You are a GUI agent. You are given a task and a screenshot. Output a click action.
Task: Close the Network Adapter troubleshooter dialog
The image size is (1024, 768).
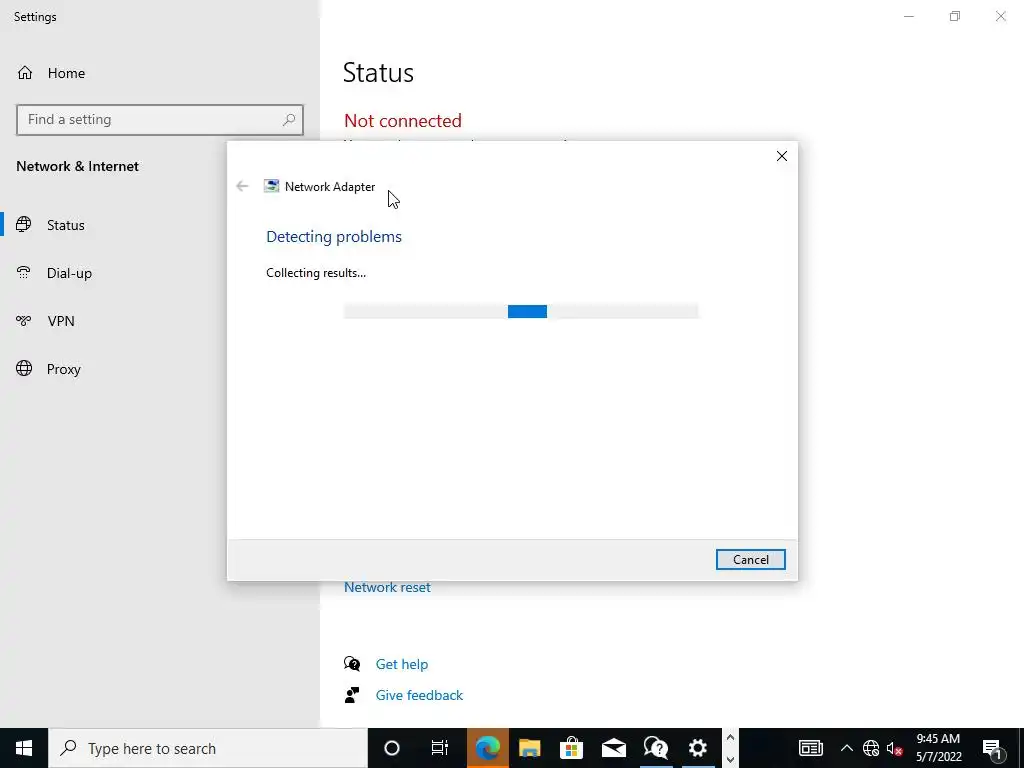782,156
